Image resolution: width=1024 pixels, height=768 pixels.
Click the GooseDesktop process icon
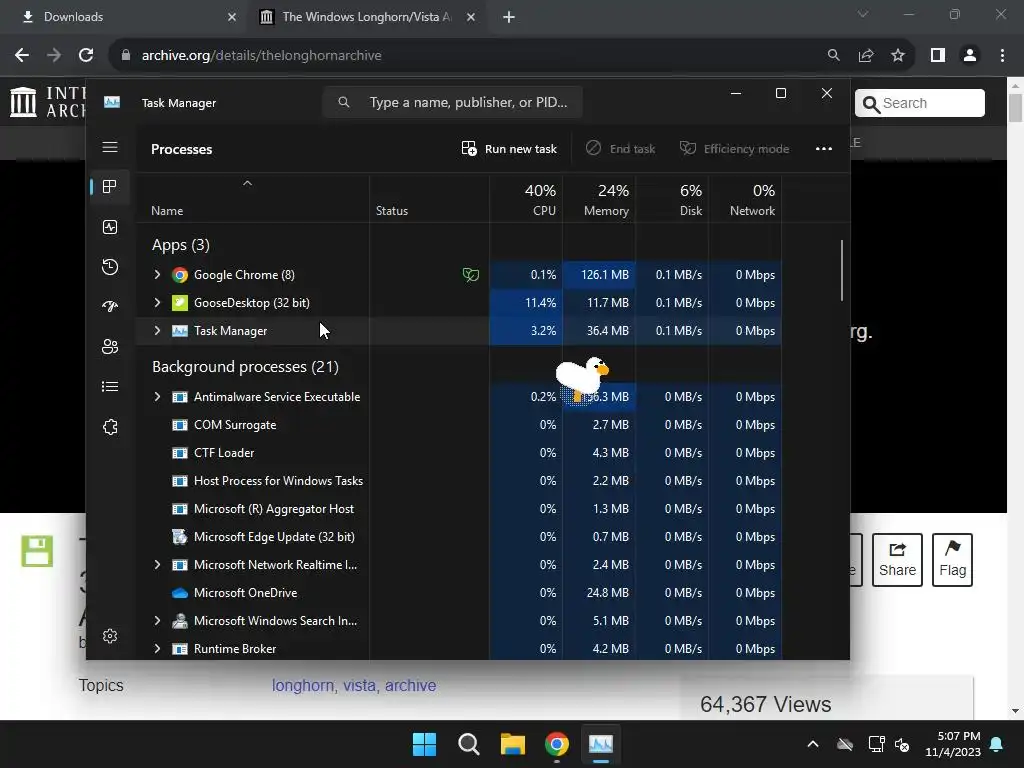coord(180,303)
